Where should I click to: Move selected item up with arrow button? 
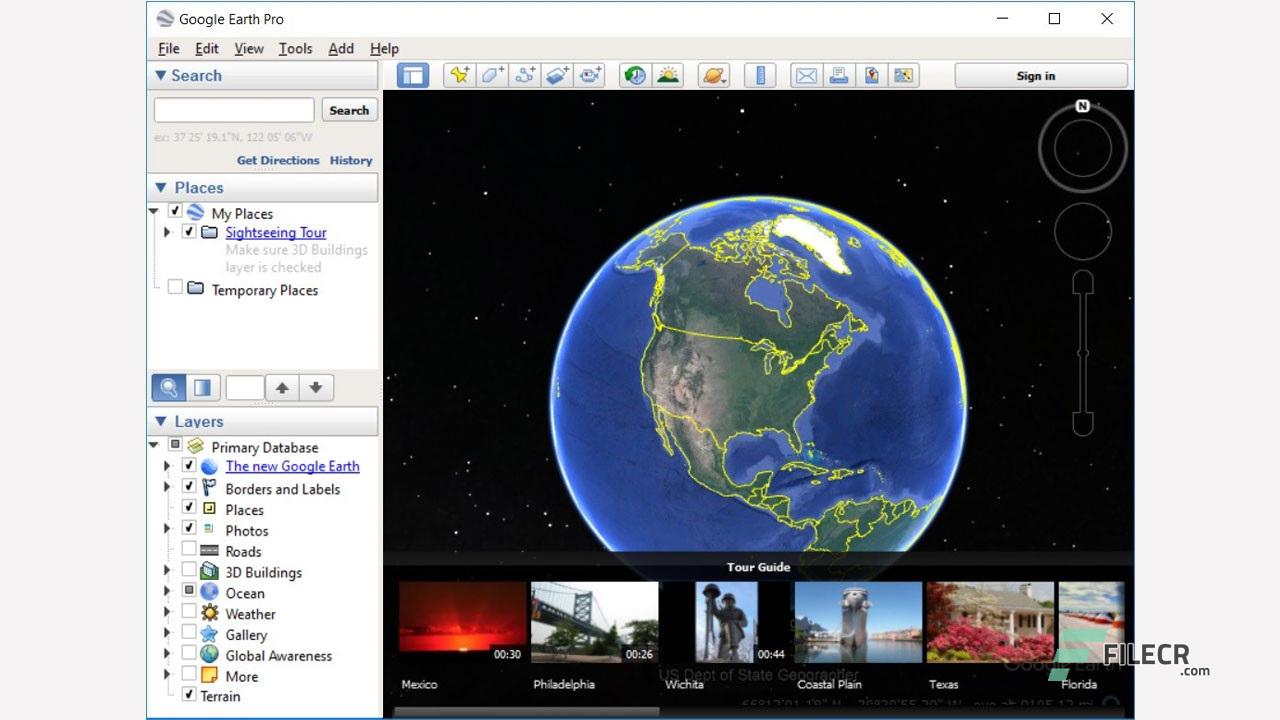coord(282,387)
